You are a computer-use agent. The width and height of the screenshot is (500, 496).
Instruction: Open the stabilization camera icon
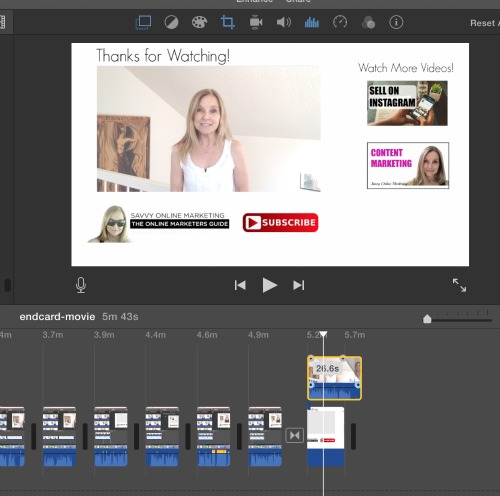coord(256,23)
